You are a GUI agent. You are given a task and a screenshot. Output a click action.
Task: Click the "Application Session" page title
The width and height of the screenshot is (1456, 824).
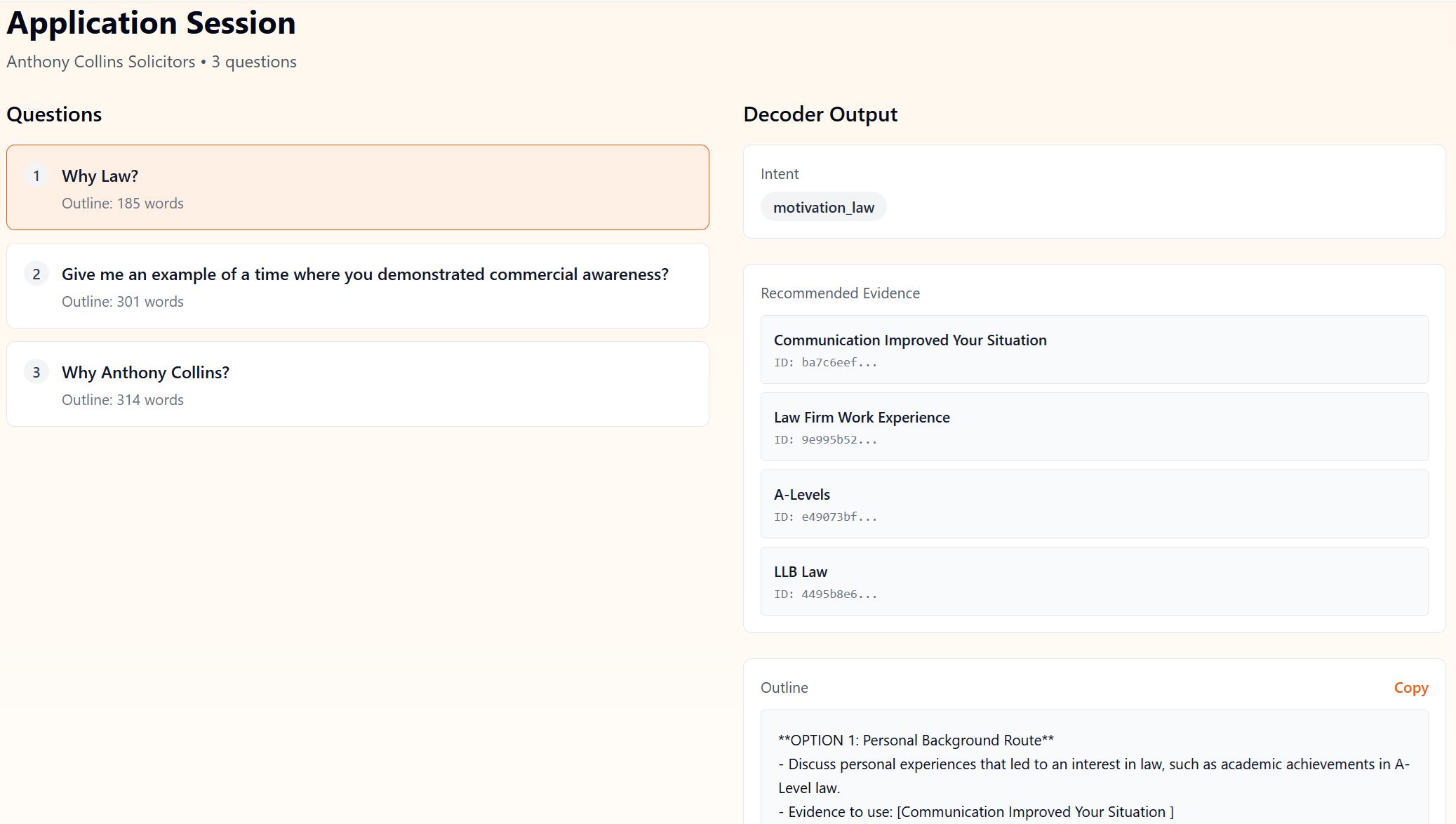[x=150, y=22]
